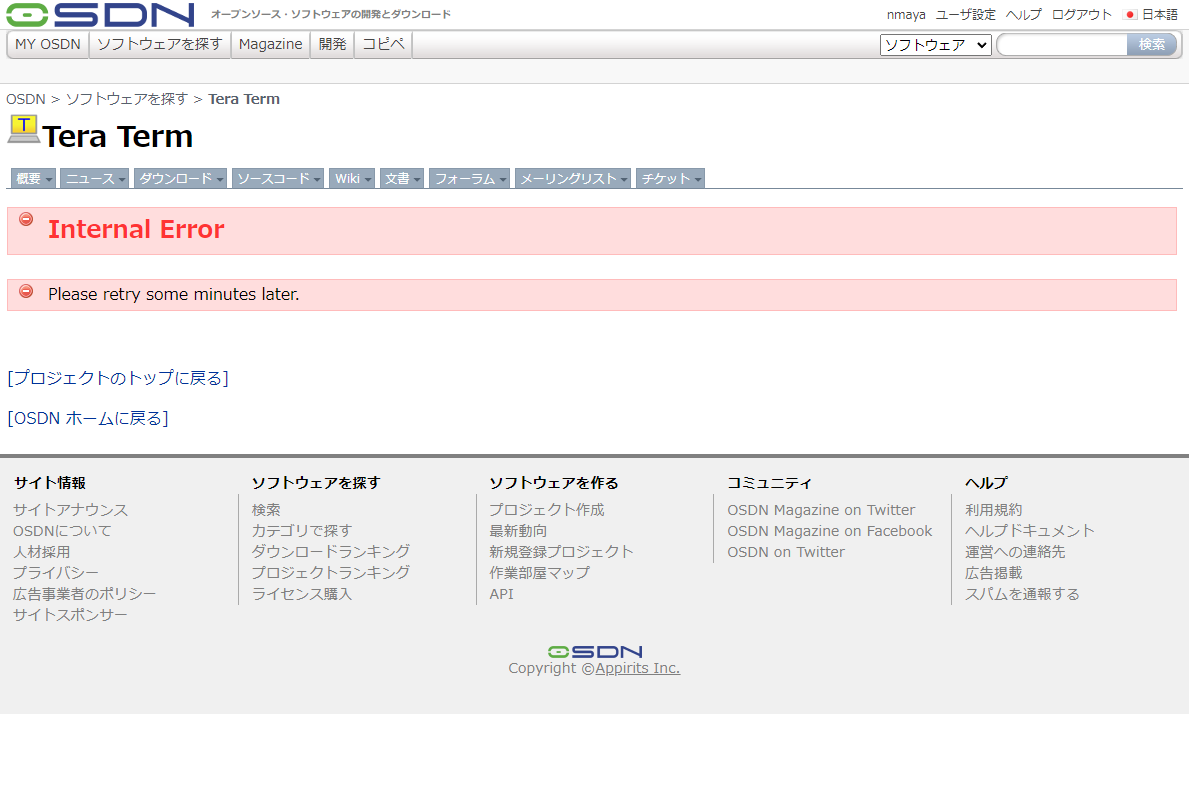
Task: Click the 検索 search button
Action: coord(1151,45)
